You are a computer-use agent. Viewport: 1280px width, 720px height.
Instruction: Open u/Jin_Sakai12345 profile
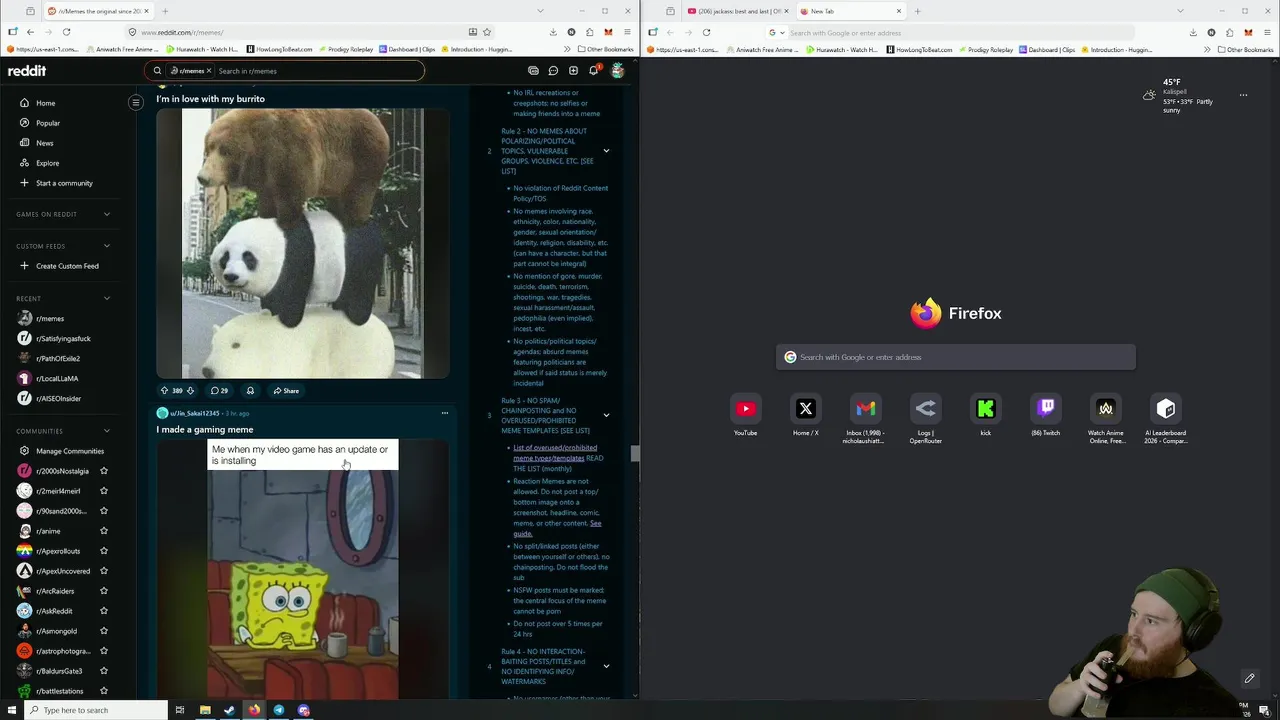[194, 413]
